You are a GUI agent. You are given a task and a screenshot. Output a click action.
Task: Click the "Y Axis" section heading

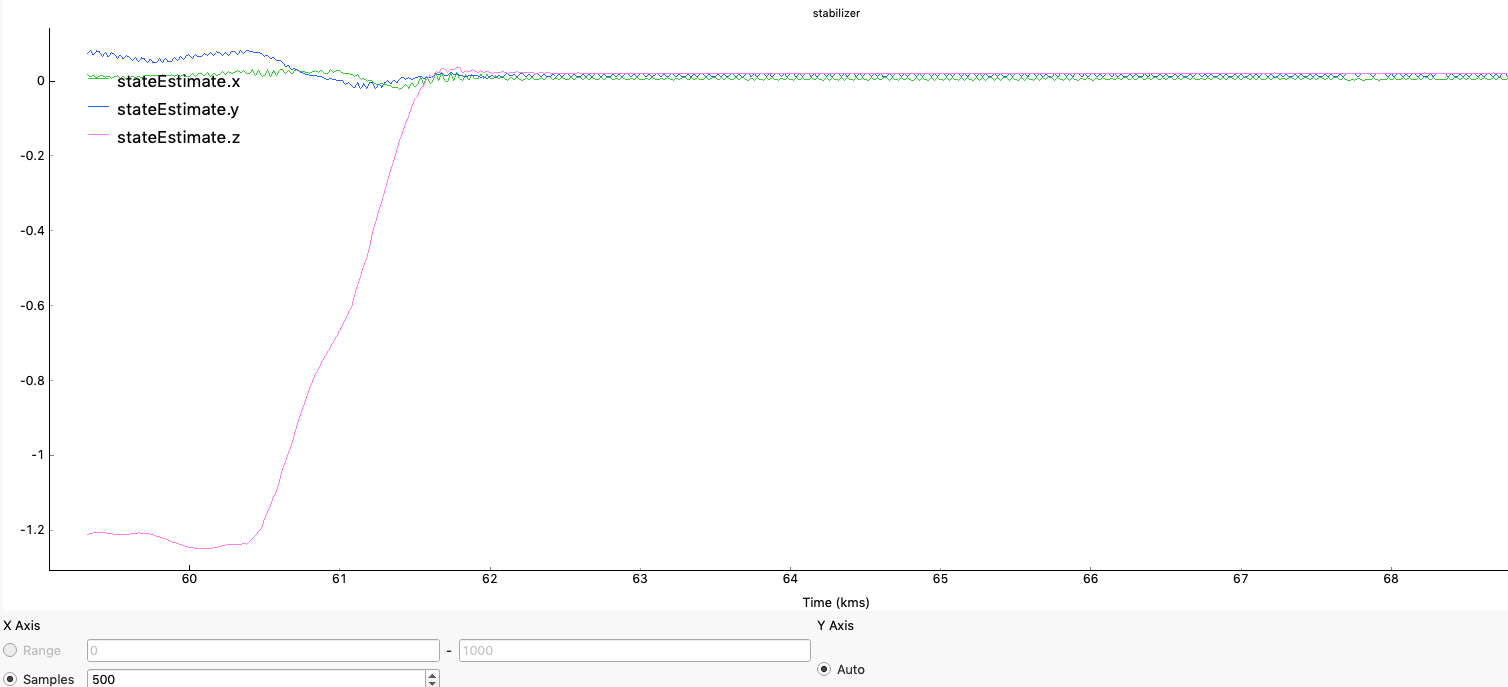(835, 626)
